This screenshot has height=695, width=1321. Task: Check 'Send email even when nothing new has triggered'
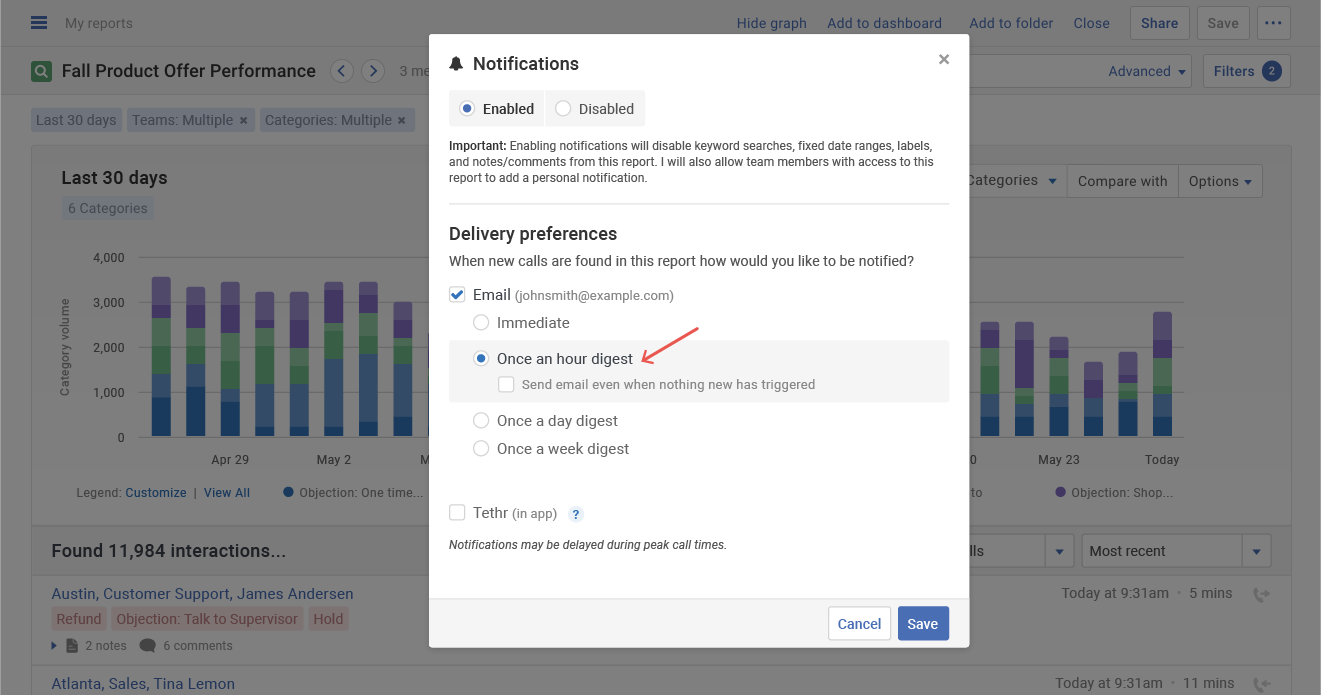(x=506, y=384)
